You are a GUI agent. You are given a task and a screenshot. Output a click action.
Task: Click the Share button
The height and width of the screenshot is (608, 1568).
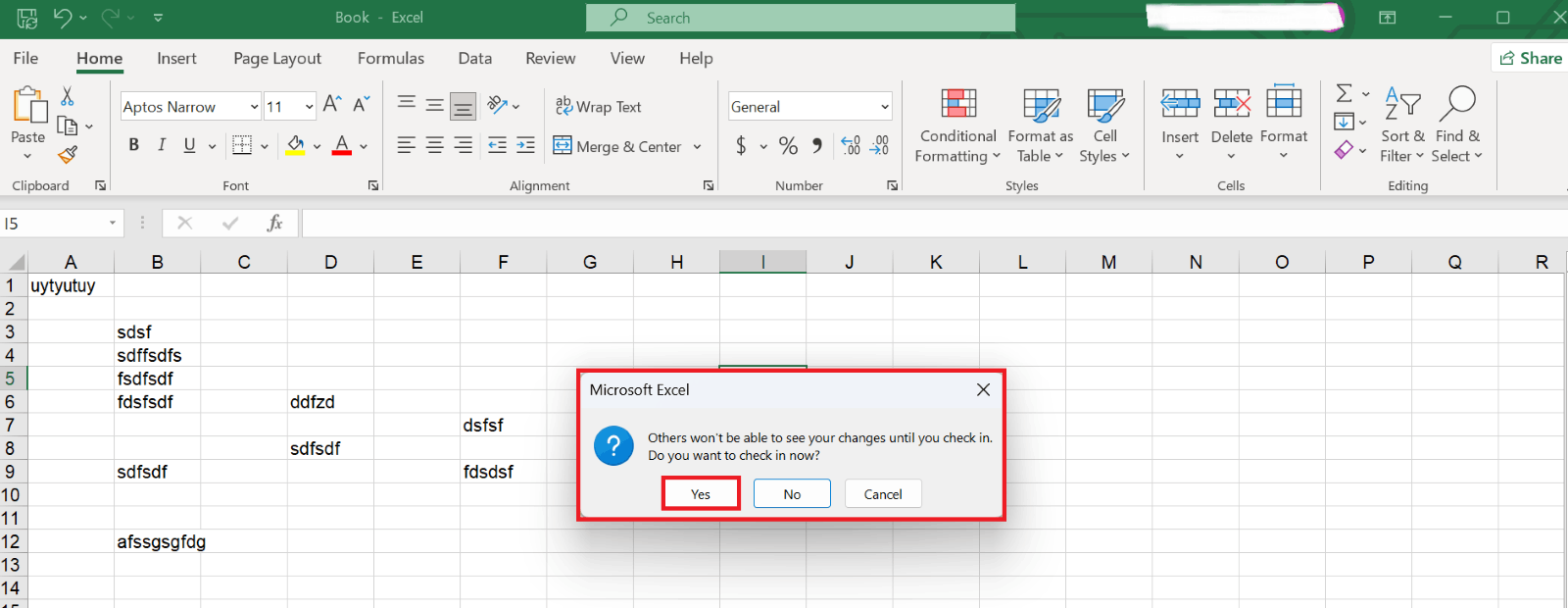click(1531, 58)
